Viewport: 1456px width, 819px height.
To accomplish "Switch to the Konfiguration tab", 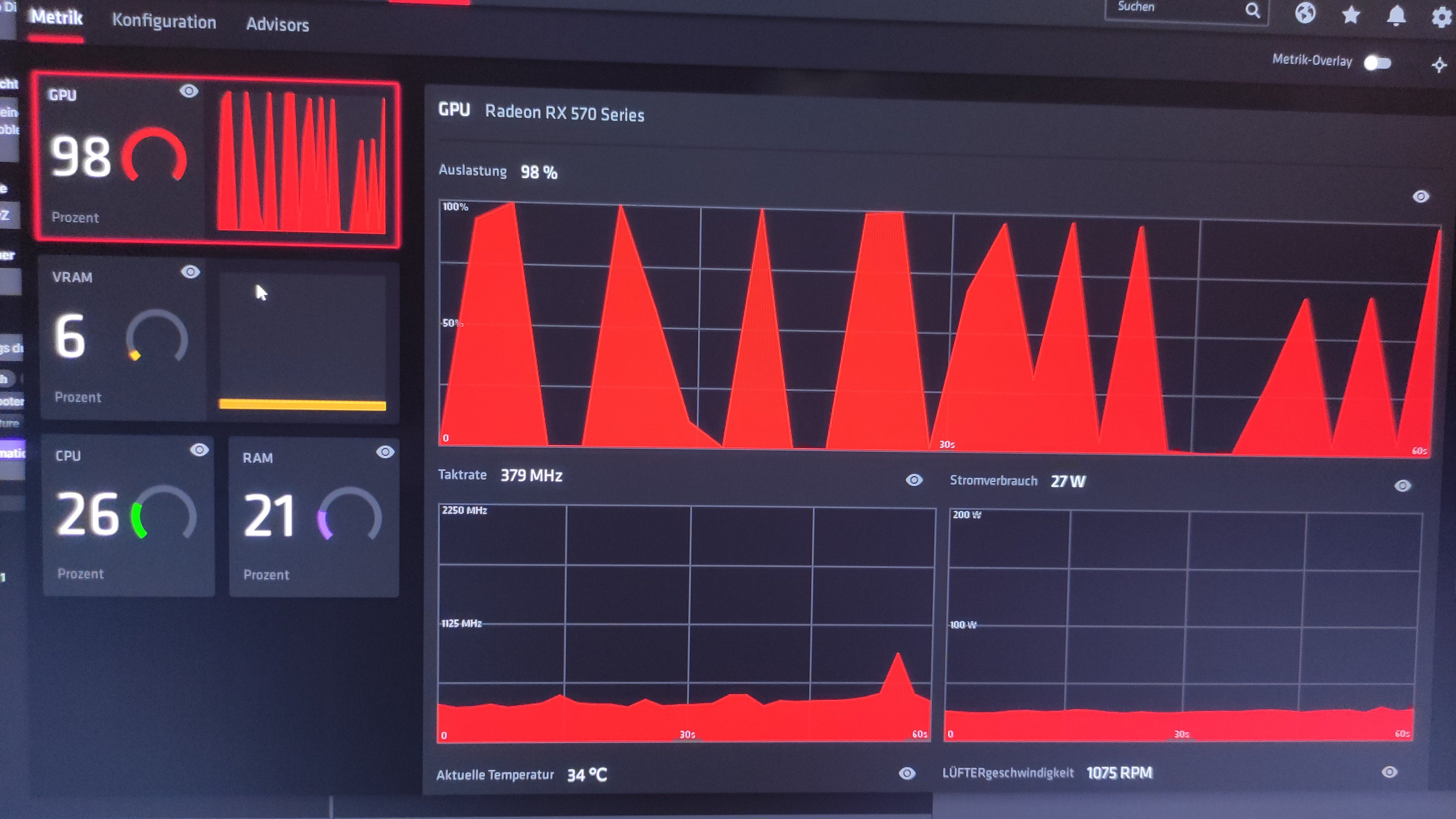I will pyautogui.click(x=164, y=22).
